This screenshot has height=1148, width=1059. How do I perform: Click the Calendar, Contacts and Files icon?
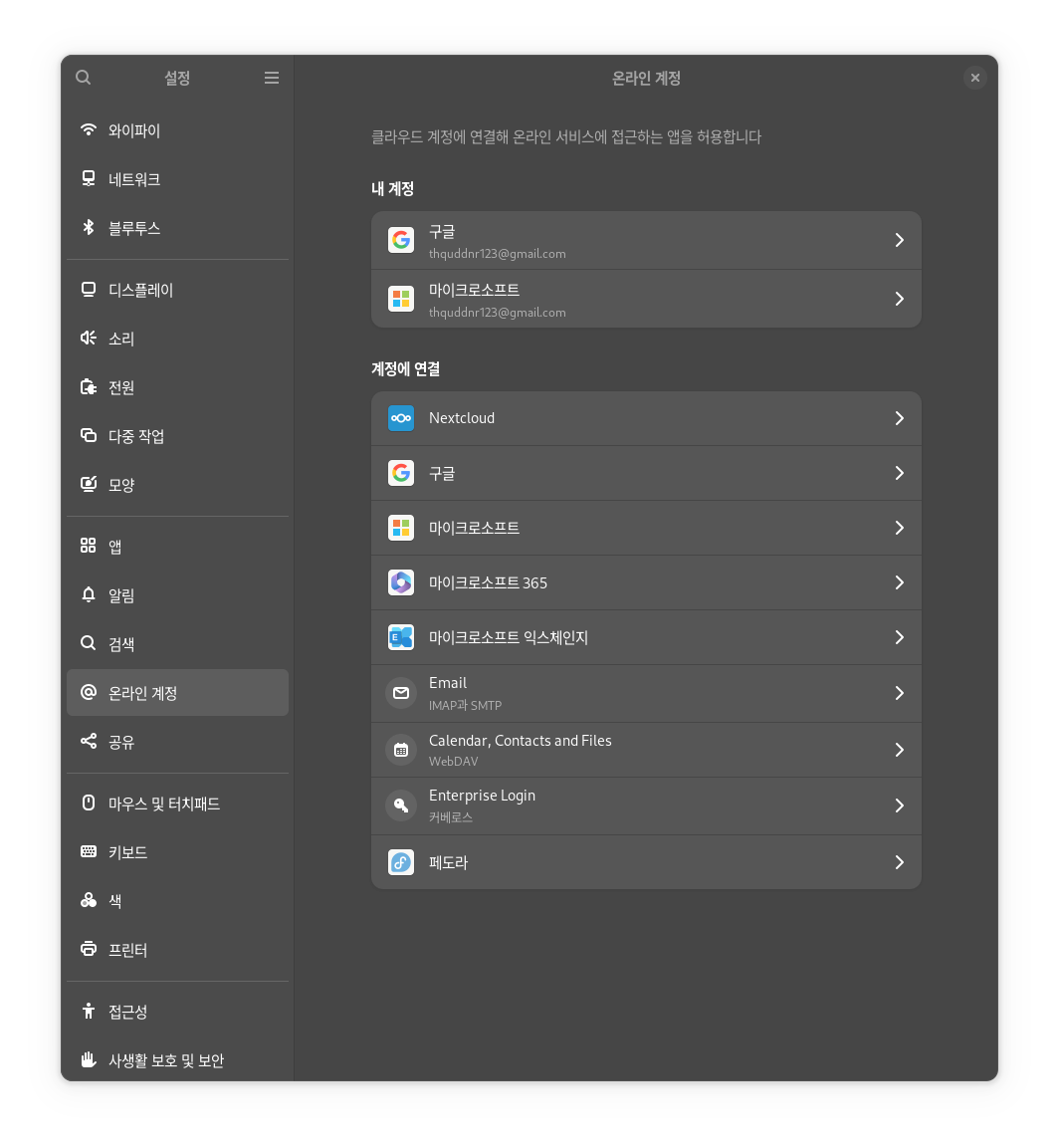[401, 750]
